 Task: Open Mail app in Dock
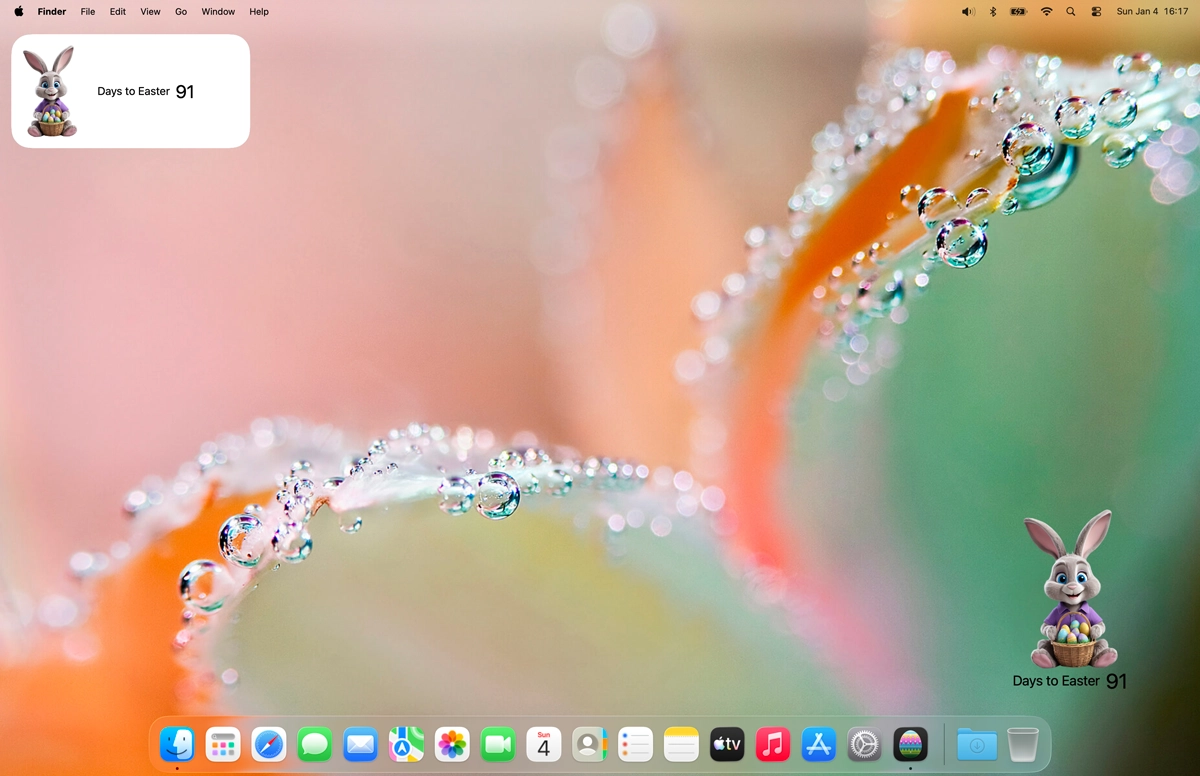(x=360, y=744)
